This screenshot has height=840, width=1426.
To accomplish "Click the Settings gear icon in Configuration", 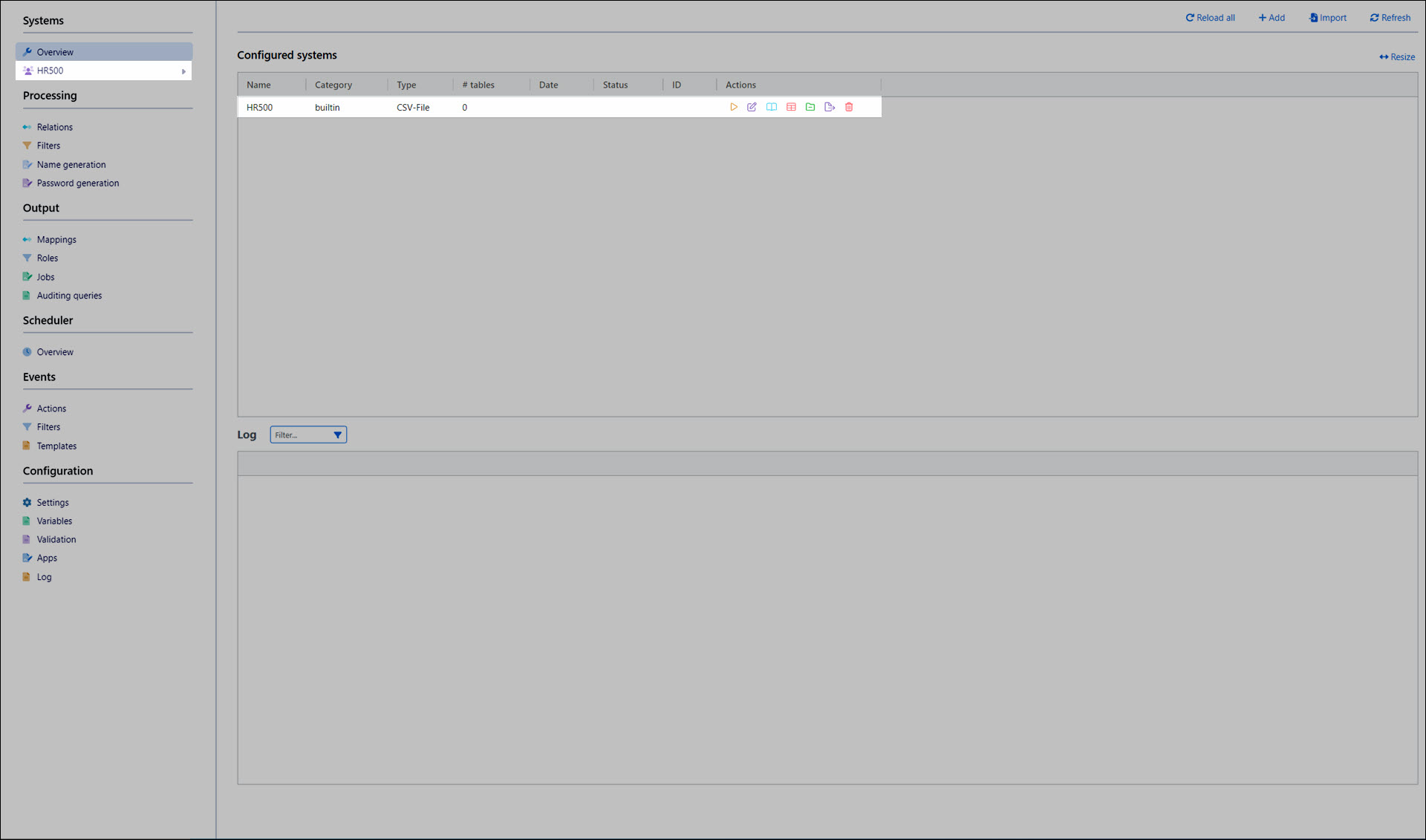I will coord(27,502).
